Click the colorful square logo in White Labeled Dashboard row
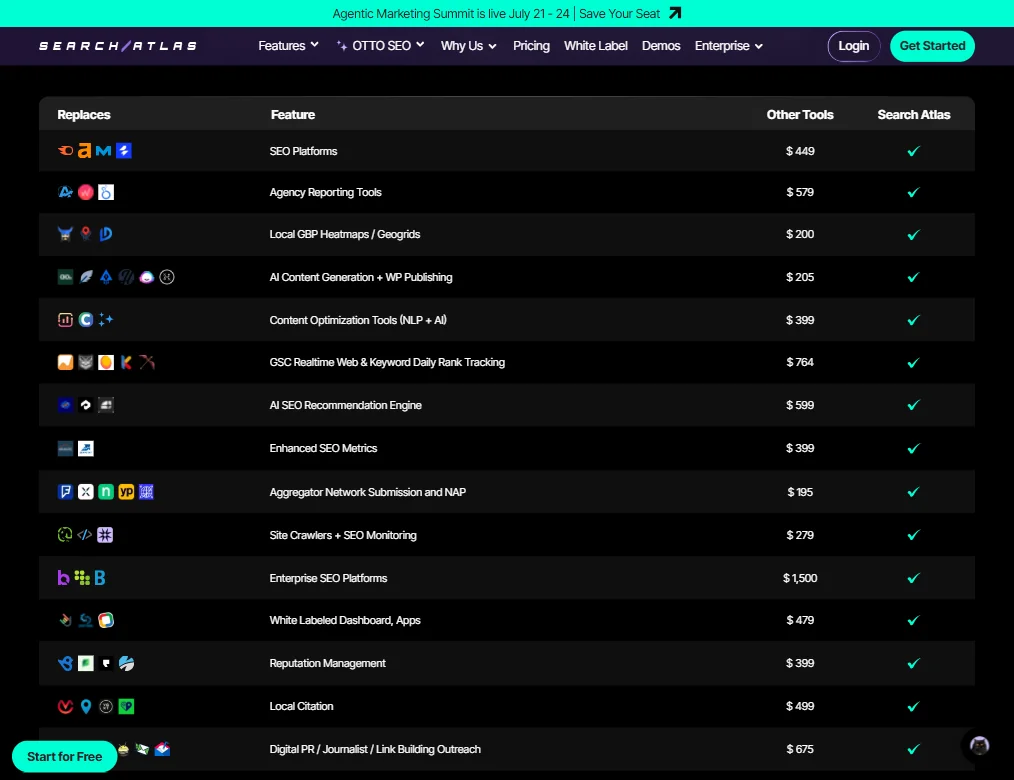 (x=106, y=620)
